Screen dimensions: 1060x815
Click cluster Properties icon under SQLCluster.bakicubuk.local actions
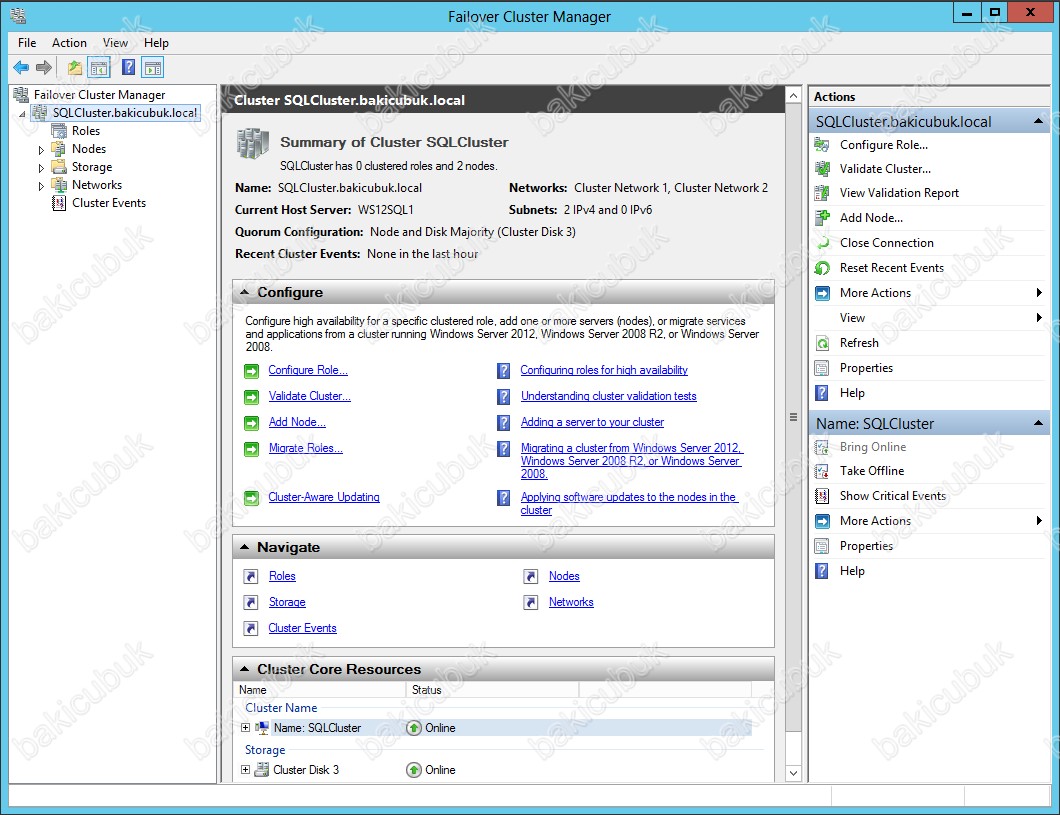[822, 368]
